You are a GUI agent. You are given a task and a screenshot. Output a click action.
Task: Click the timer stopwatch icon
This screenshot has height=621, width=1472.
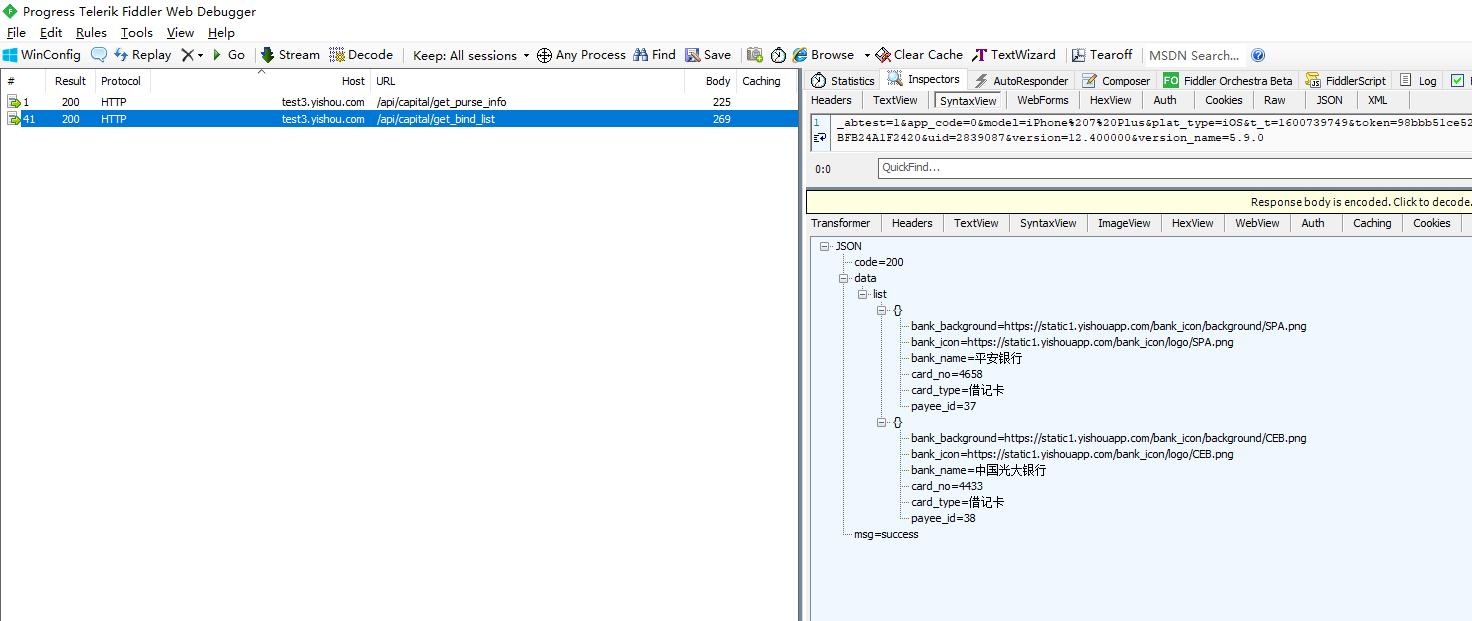[778, 55]
